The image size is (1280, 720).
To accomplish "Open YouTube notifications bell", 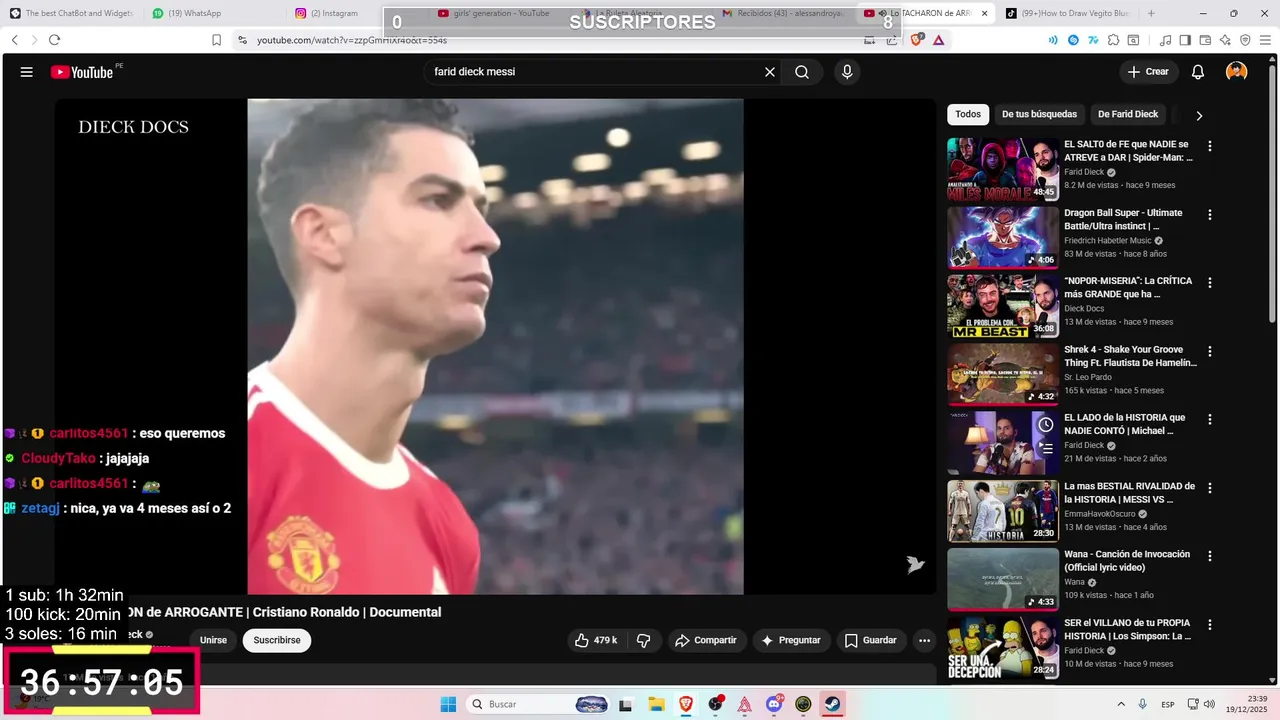I will click(1198, 72).
